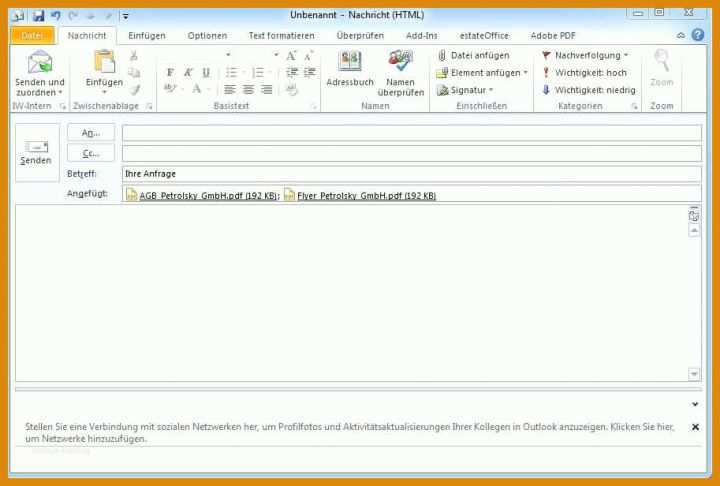This screenshot has width=720, height=486.
Task: Open the Überprüfen ribbon tab
Action: pyautogui.click(x=360, y=36)
